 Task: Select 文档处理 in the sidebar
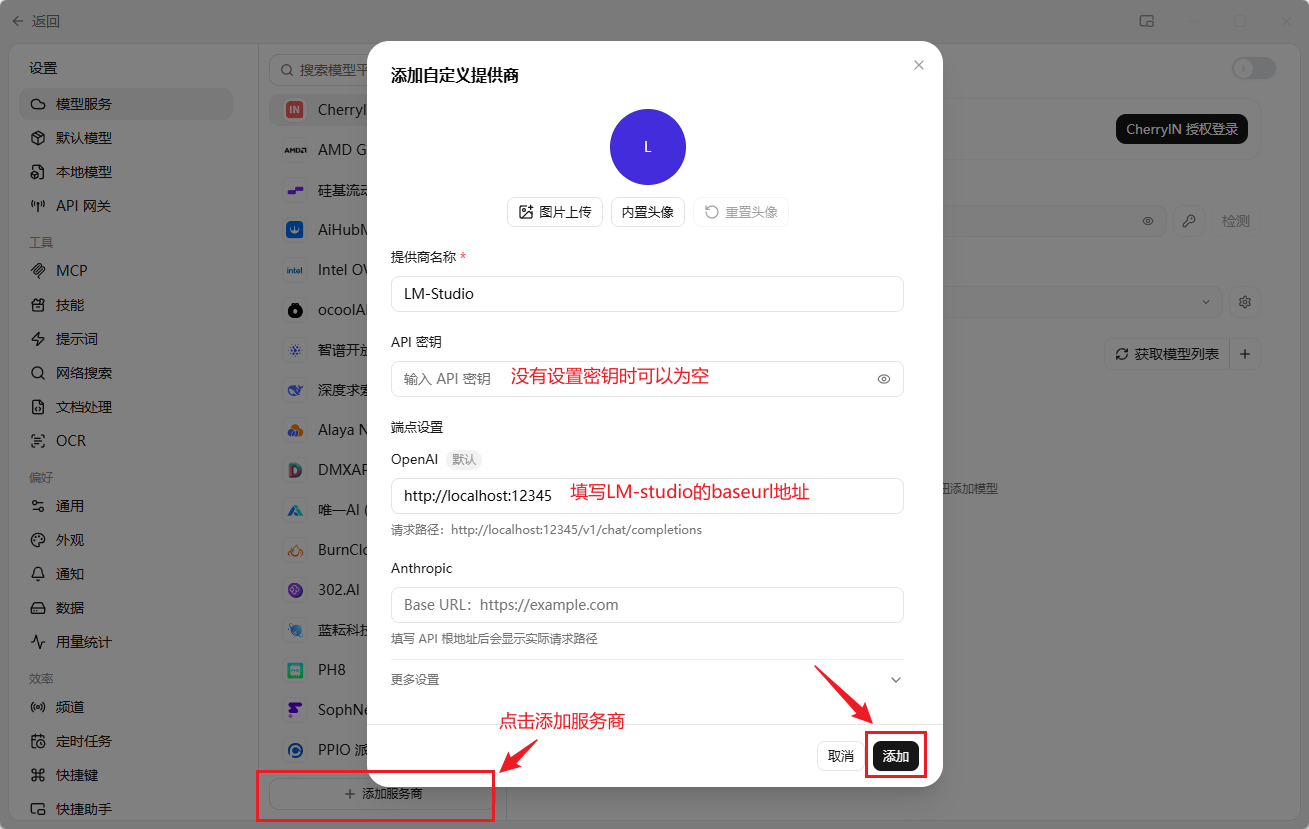[126, 407]
